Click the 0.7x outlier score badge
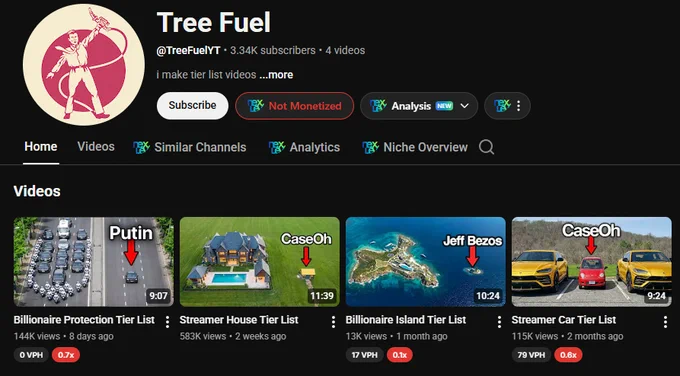The image size is (680, 376). [x=65, y=355]
